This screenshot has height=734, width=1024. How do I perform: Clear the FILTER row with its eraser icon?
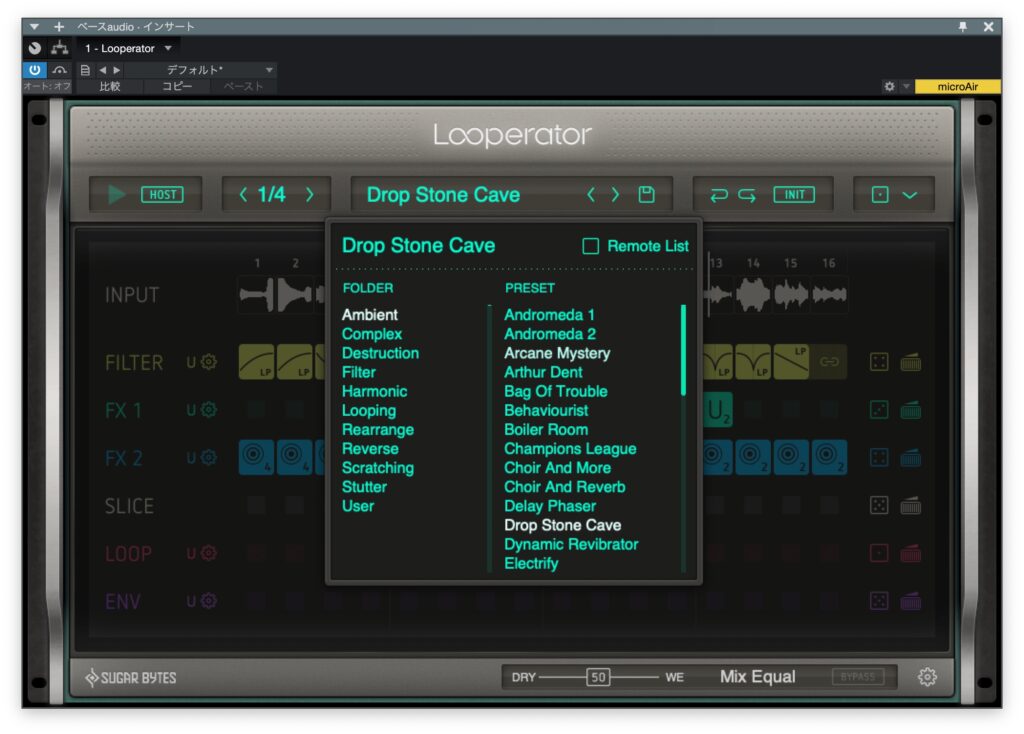[911, 362]
